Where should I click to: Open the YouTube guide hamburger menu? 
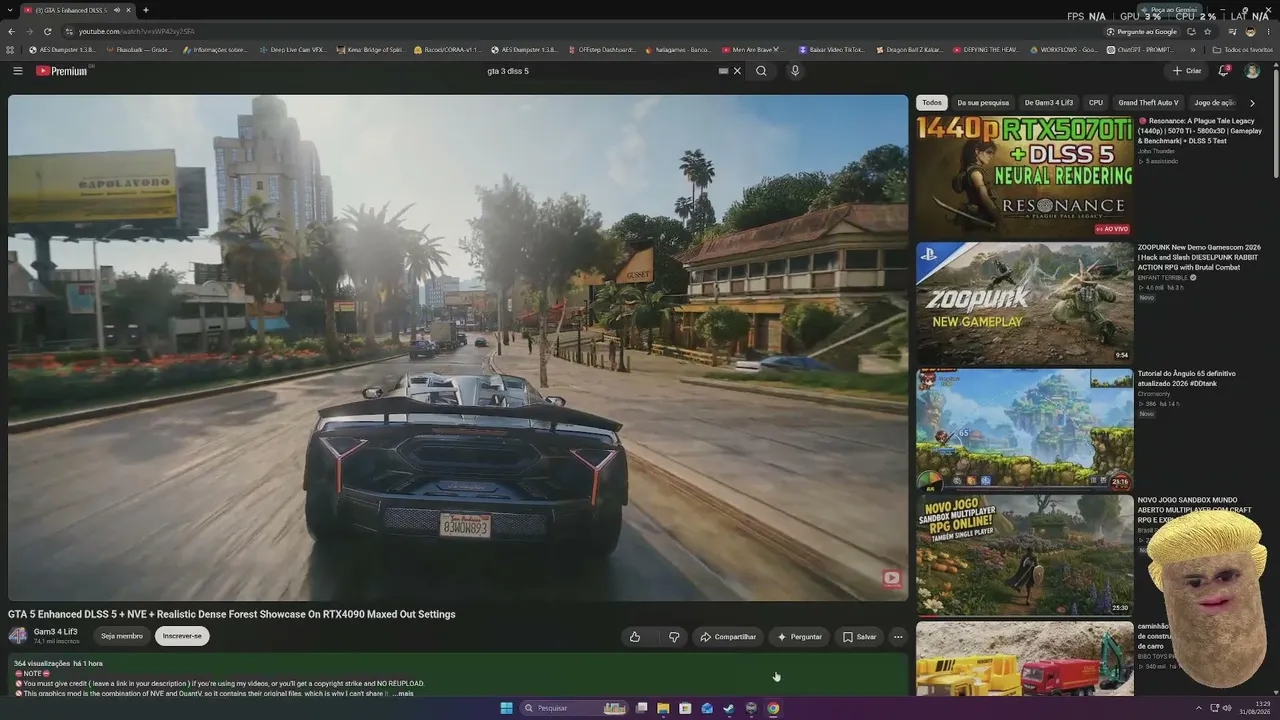coord(17,71)
